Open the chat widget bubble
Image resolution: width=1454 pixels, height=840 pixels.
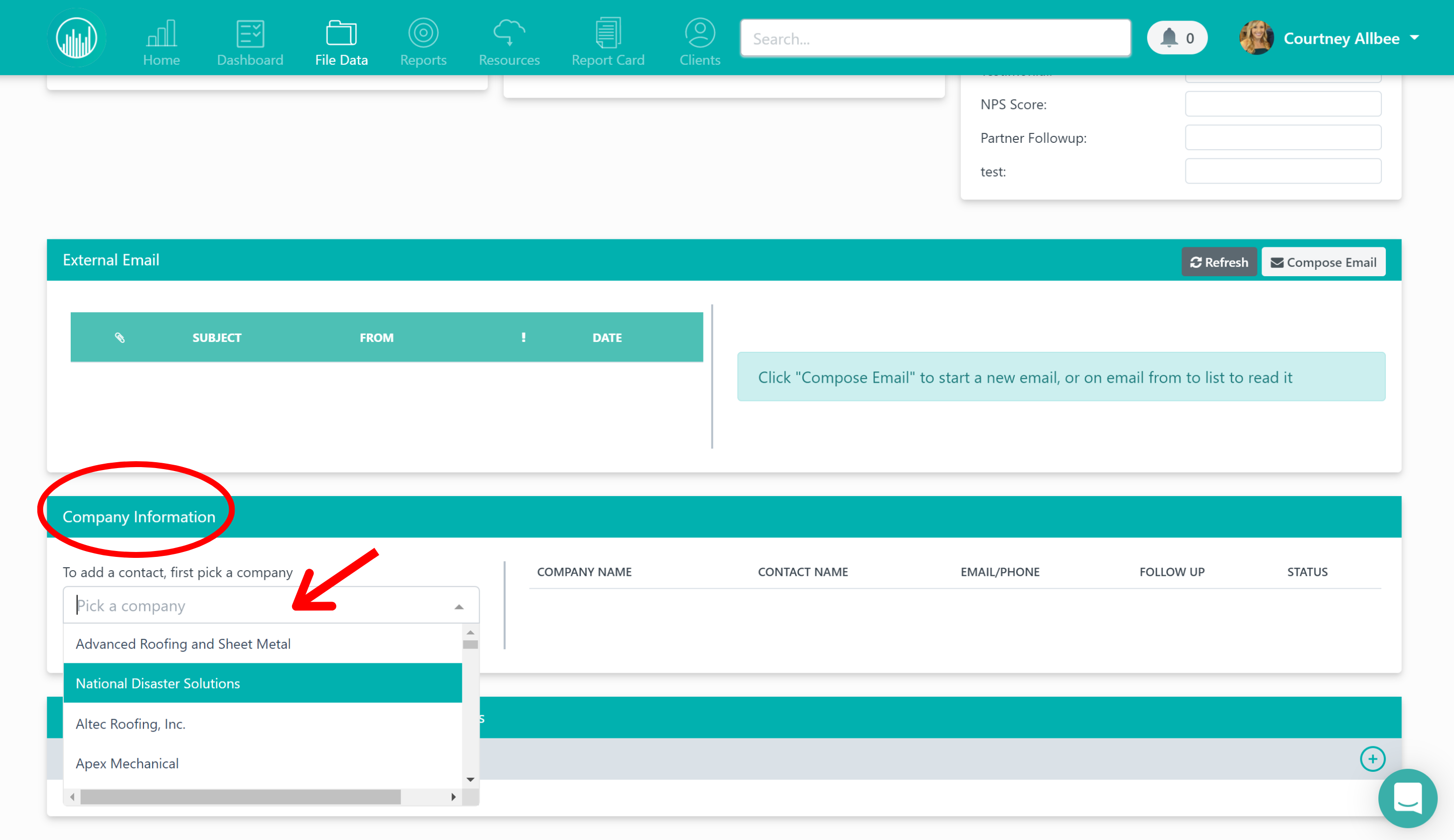tap(1407, 798)
